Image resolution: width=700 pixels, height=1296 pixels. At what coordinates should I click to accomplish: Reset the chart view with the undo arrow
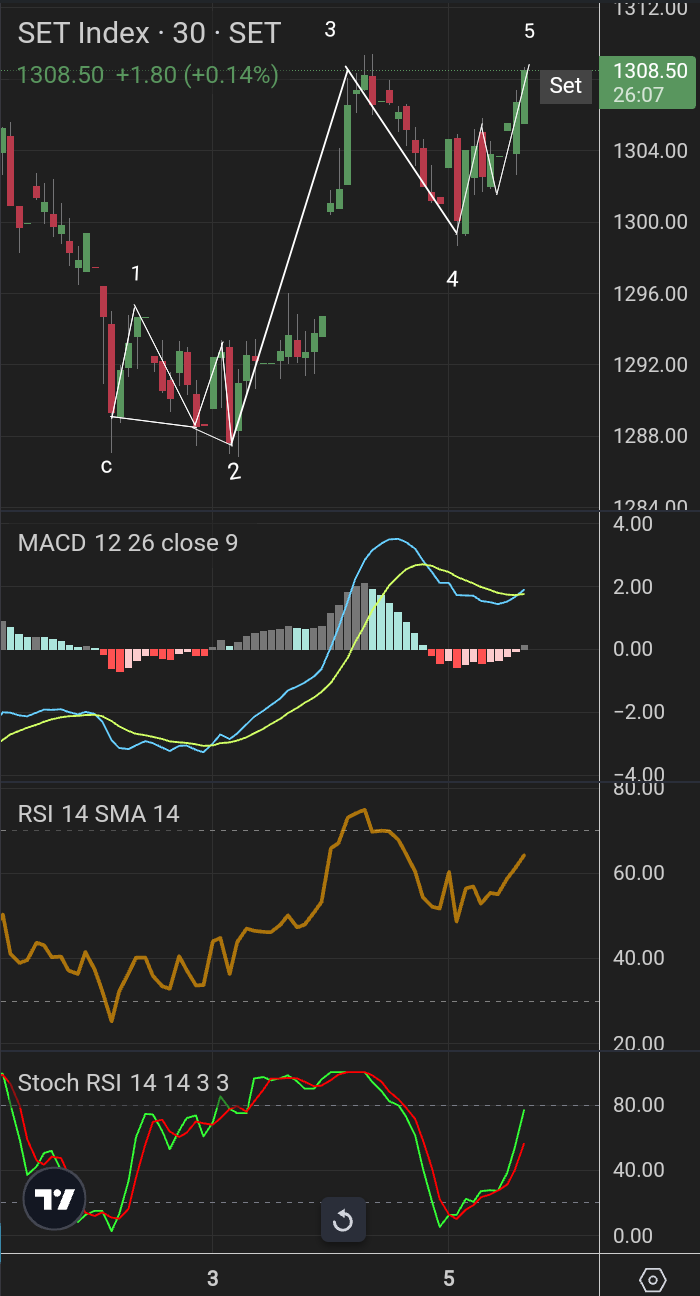tap(343, 1221)
